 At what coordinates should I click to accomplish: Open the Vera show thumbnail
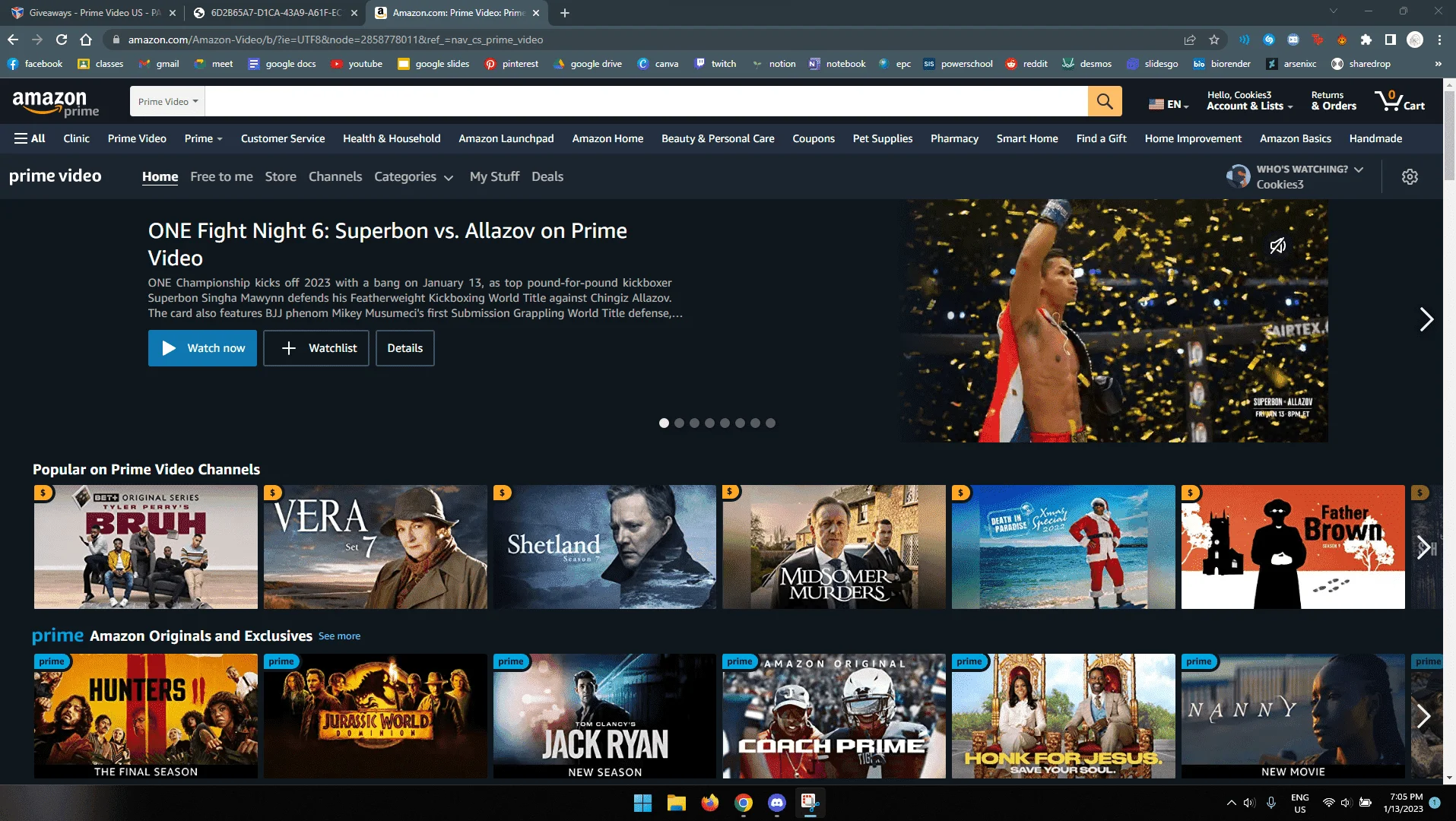point(376,547)
